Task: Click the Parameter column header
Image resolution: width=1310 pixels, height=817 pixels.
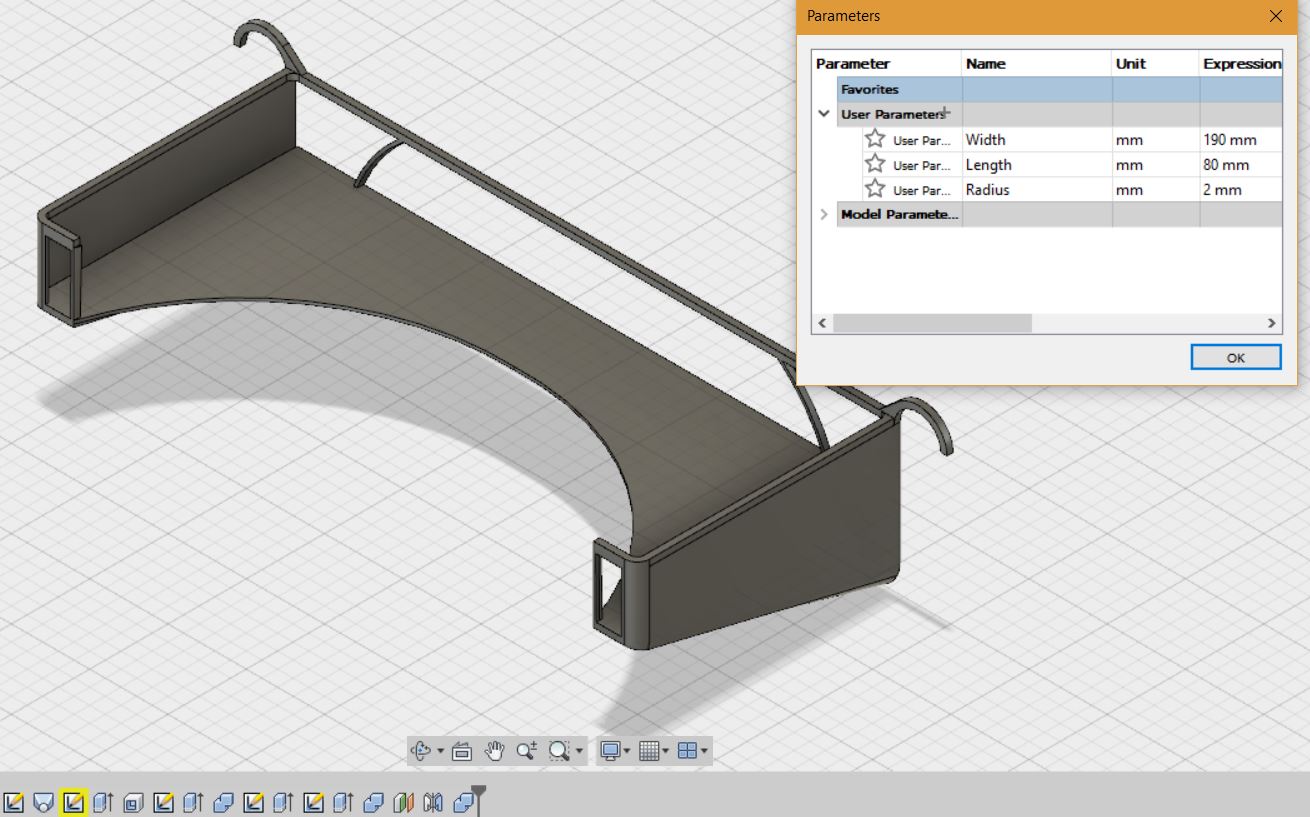Action: coord(886,63)
